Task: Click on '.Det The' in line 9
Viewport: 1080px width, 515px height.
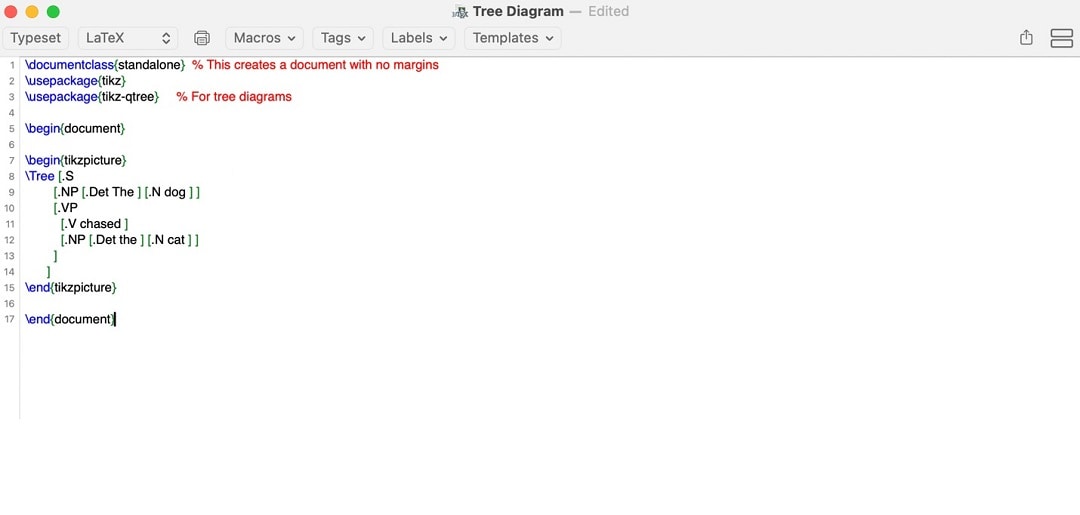Action: click(110, 191)
